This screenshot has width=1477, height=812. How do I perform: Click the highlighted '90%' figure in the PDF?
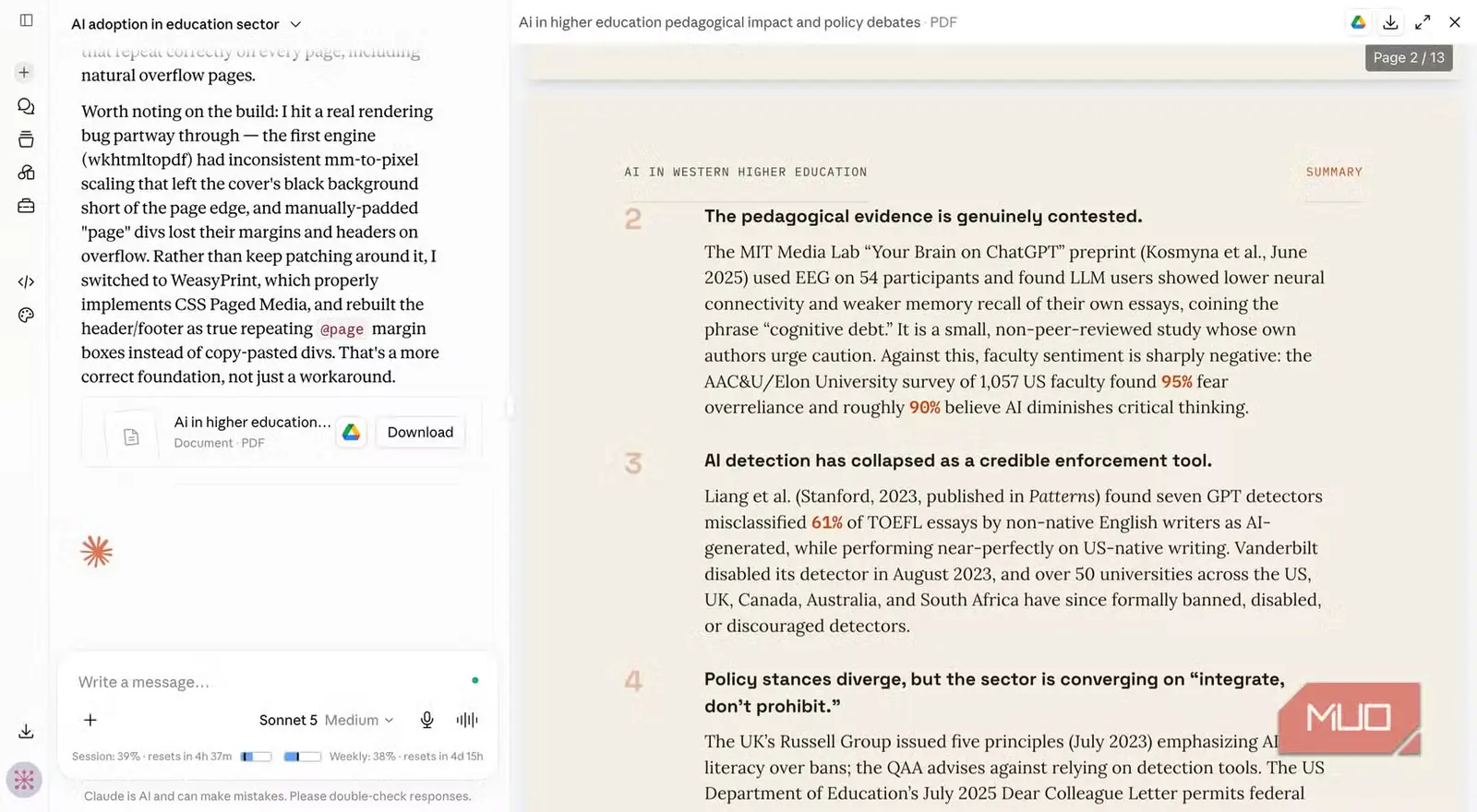[925, 407]
